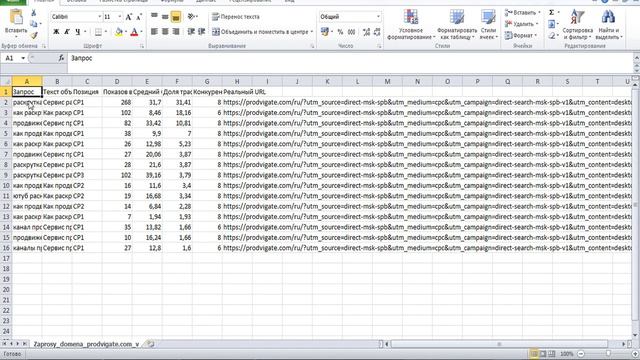The image size is (640, 360).
Task: Toggle Перенос текста wrap text
Action: pyautogui.click(x=236, y=17)
